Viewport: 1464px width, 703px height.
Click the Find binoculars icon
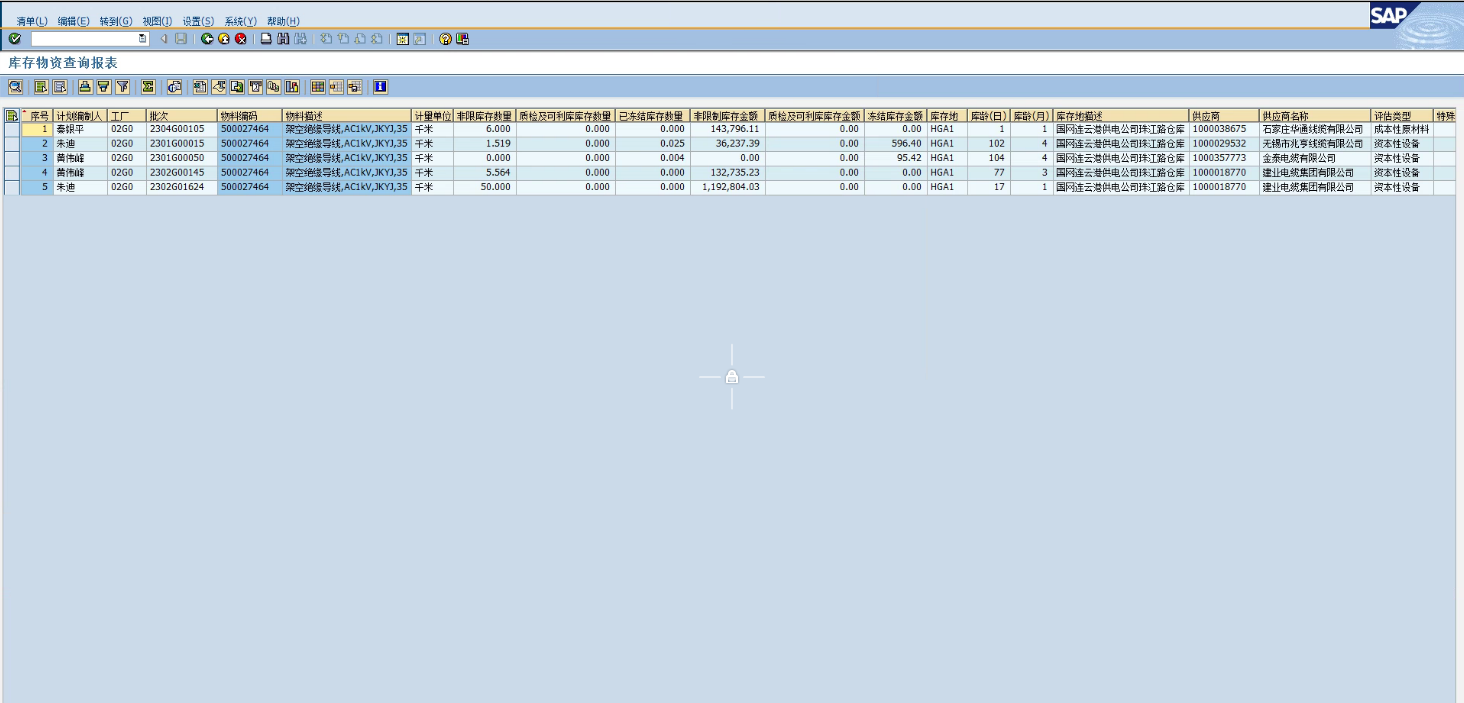283,39
